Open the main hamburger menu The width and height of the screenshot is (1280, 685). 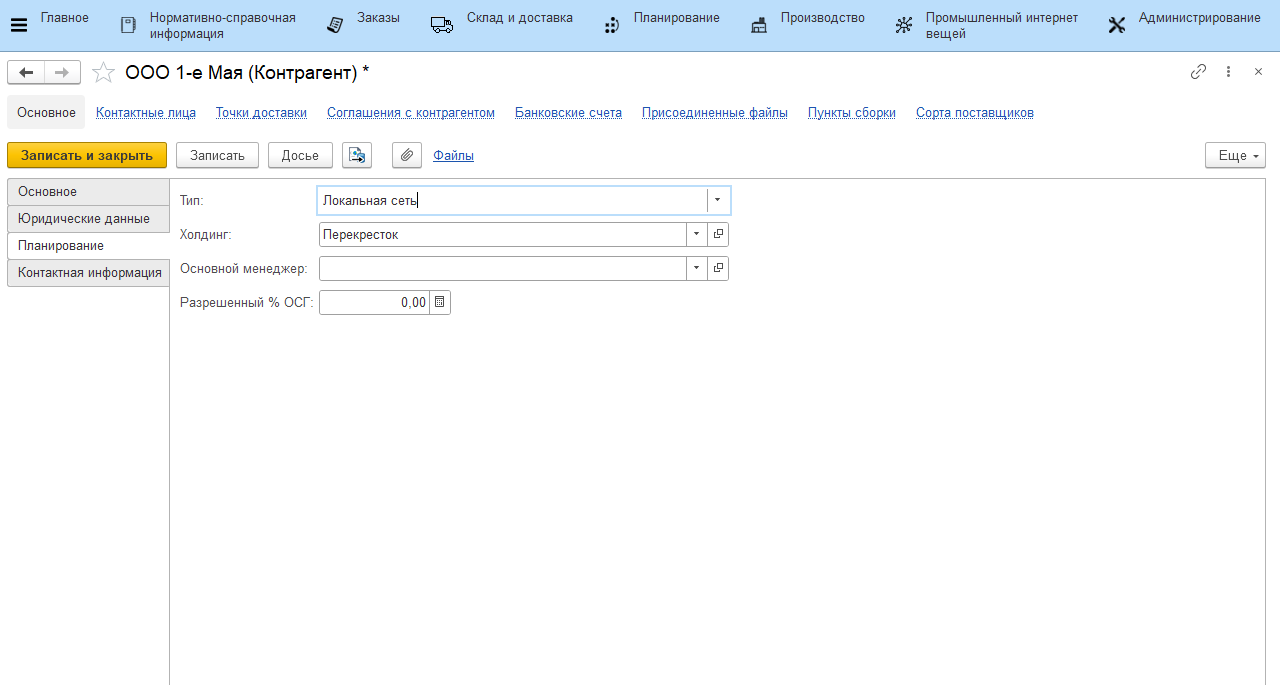point(18,25)
